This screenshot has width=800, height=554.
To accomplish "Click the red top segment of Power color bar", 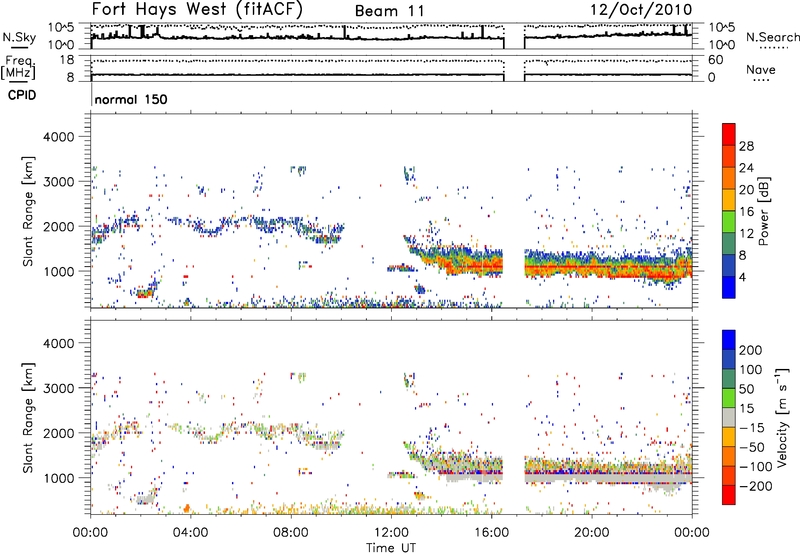I will pos(729,134).
